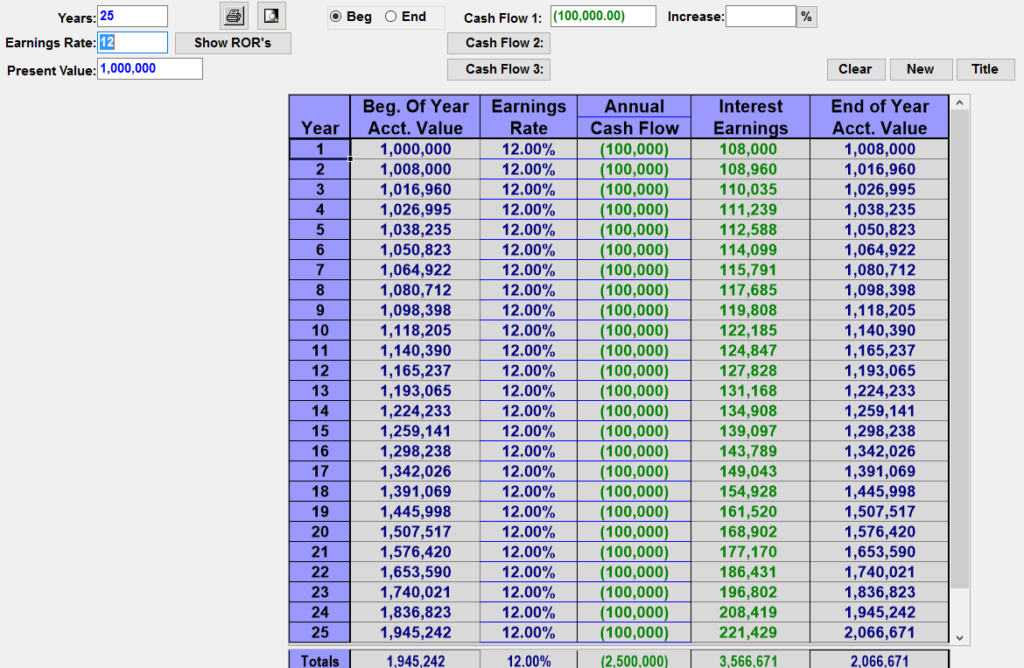Focus the Earnings Rate field
The image size is (1024, 668).
tap(132, 43)
